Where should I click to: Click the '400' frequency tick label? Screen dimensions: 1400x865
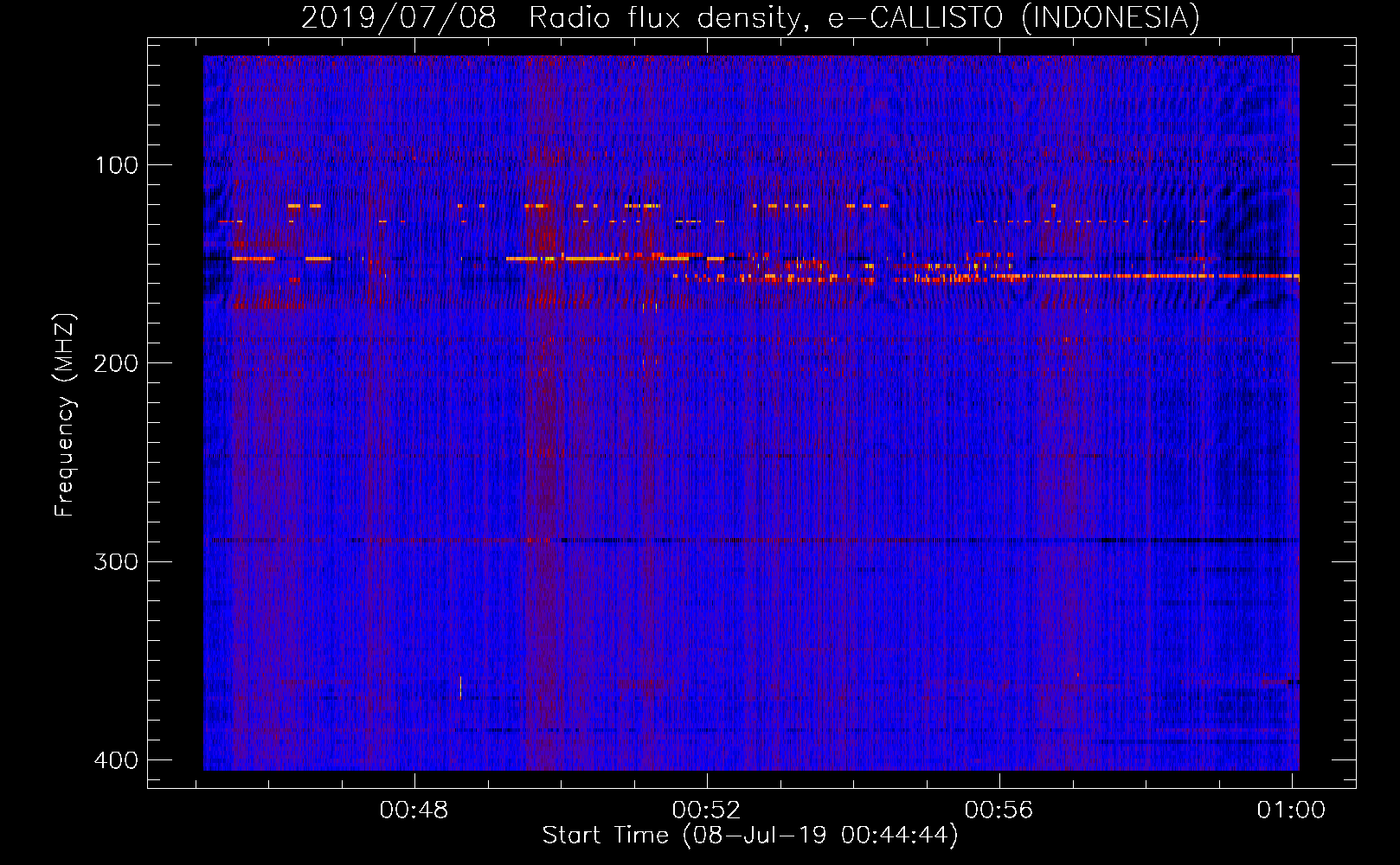pyautogui.click(x=116, y=760)
